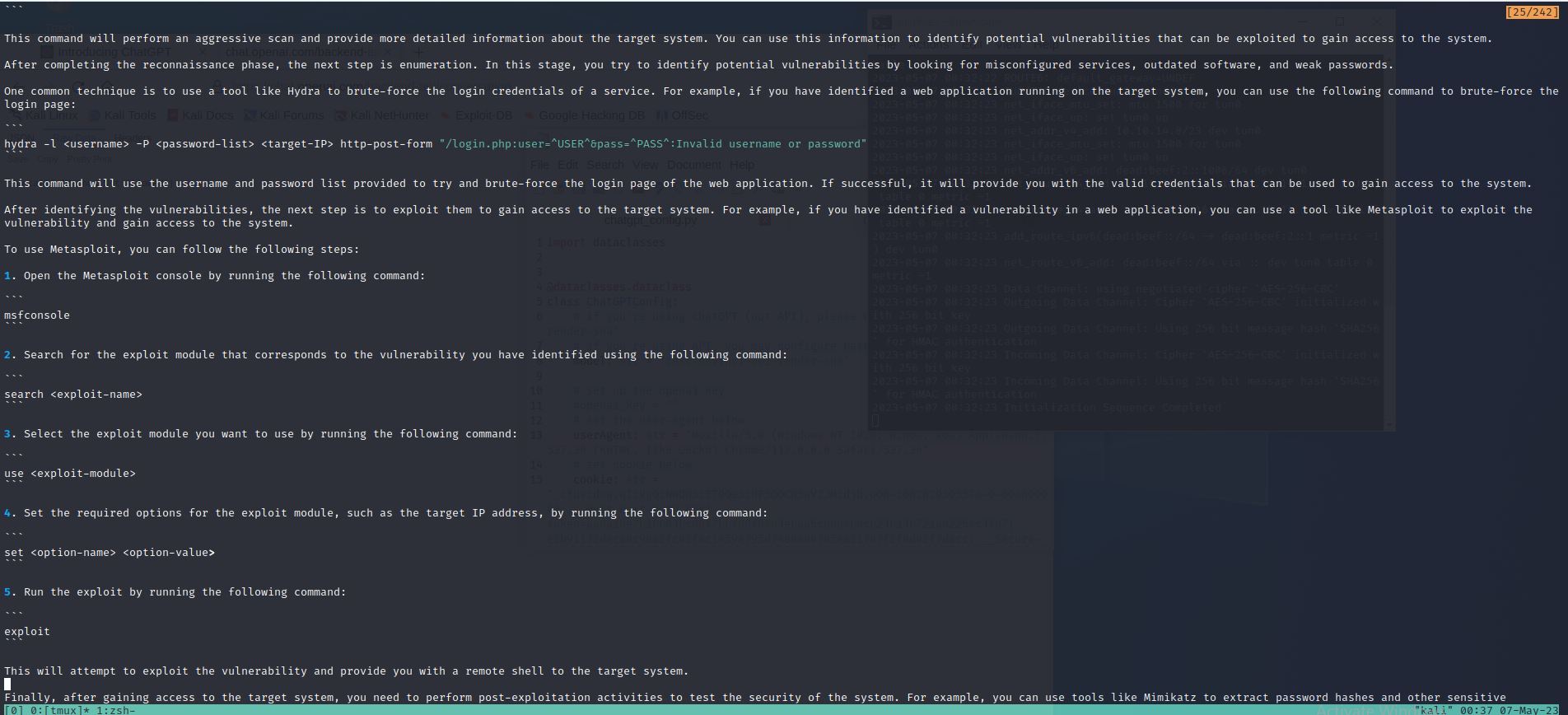Switch to the 1:zsh tmux window
This screenshot has width=1568, height=715.
click(x=115, y=709)
